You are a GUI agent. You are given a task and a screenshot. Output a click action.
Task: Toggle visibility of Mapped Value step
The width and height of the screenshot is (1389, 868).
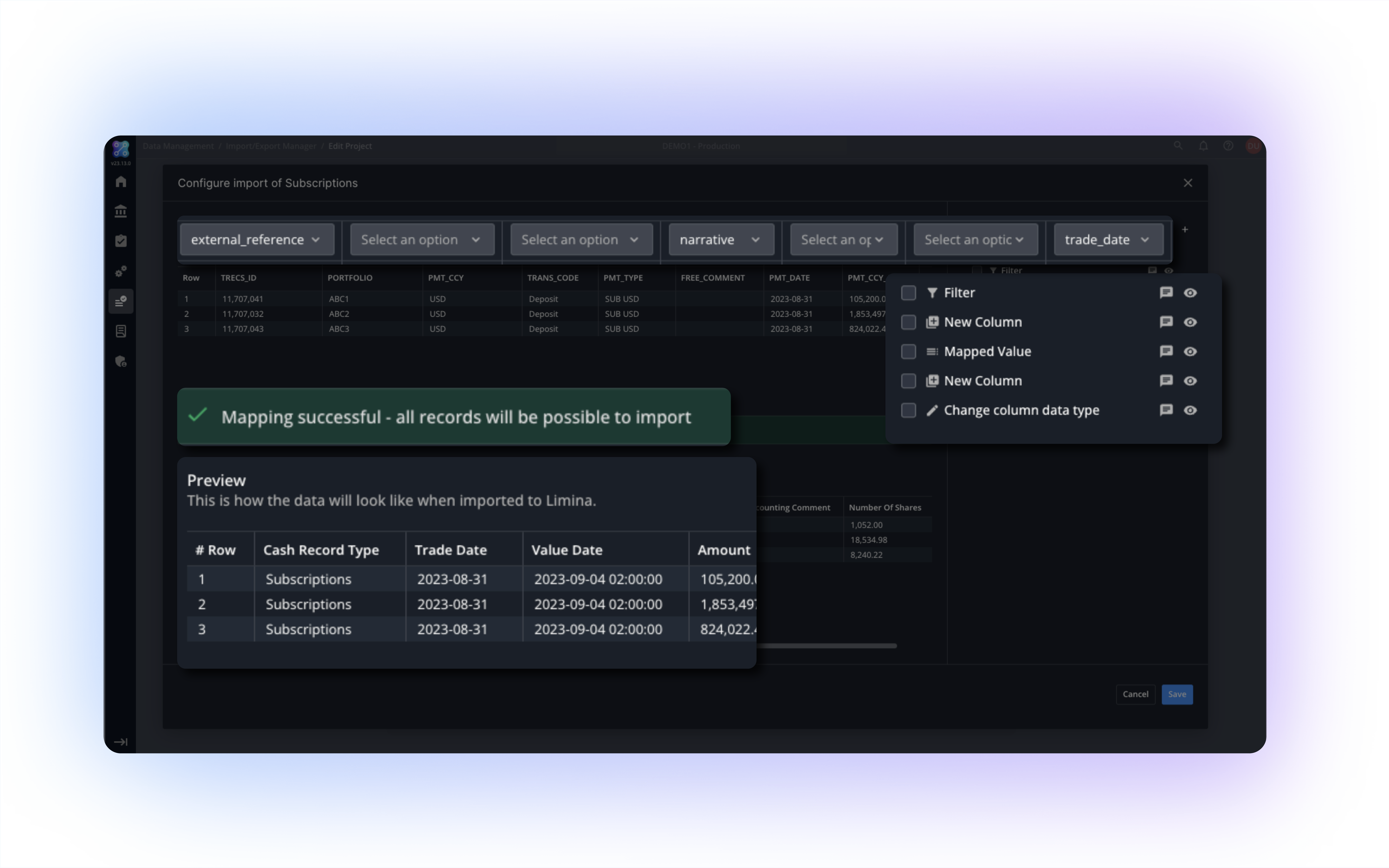pos(1190,351)
